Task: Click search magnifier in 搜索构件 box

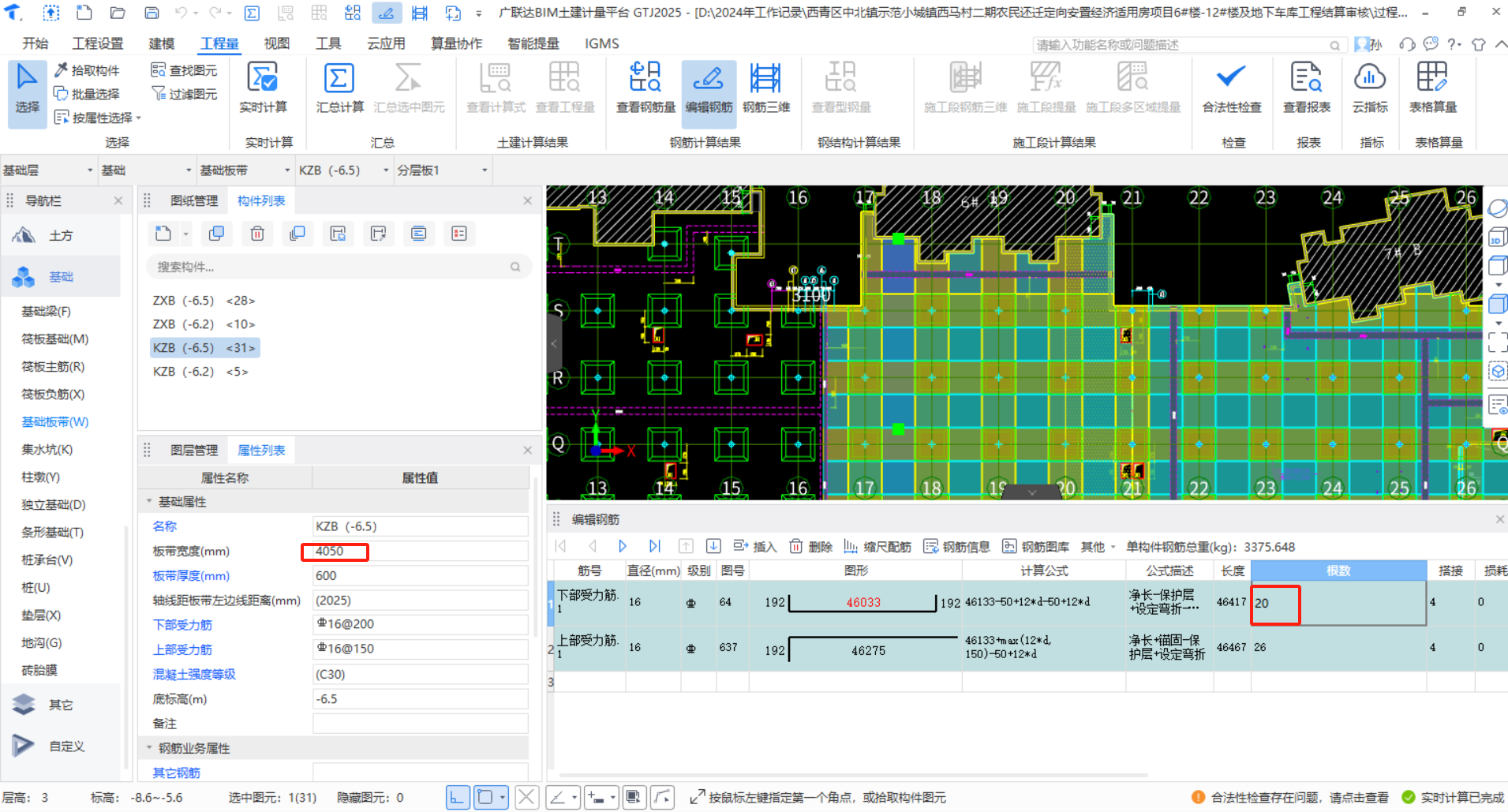Action: click(515, 267)
